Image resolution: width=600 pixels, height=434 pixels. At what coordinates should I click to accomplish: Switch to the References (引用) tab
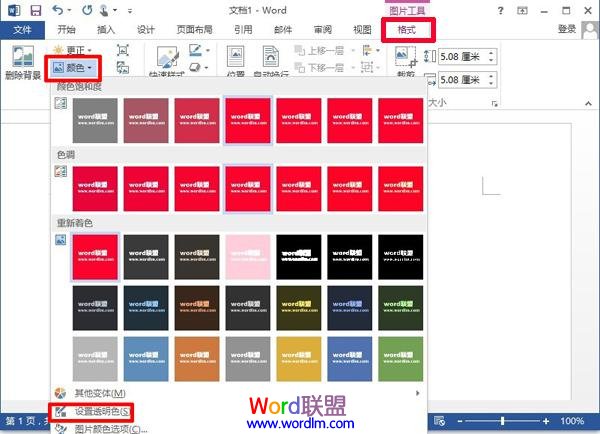(x=243, y=30)
